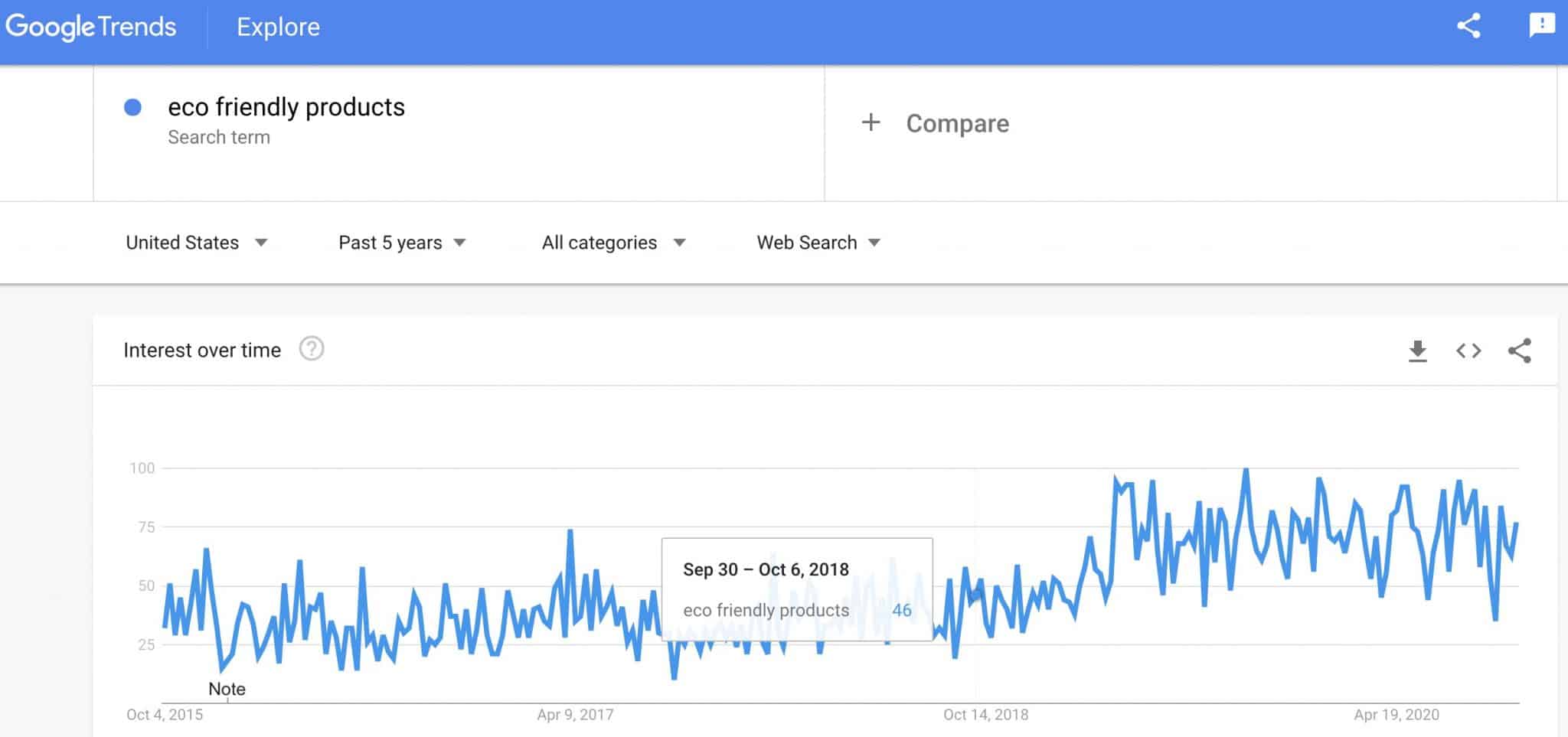Open the Note link below the chart

227,689
